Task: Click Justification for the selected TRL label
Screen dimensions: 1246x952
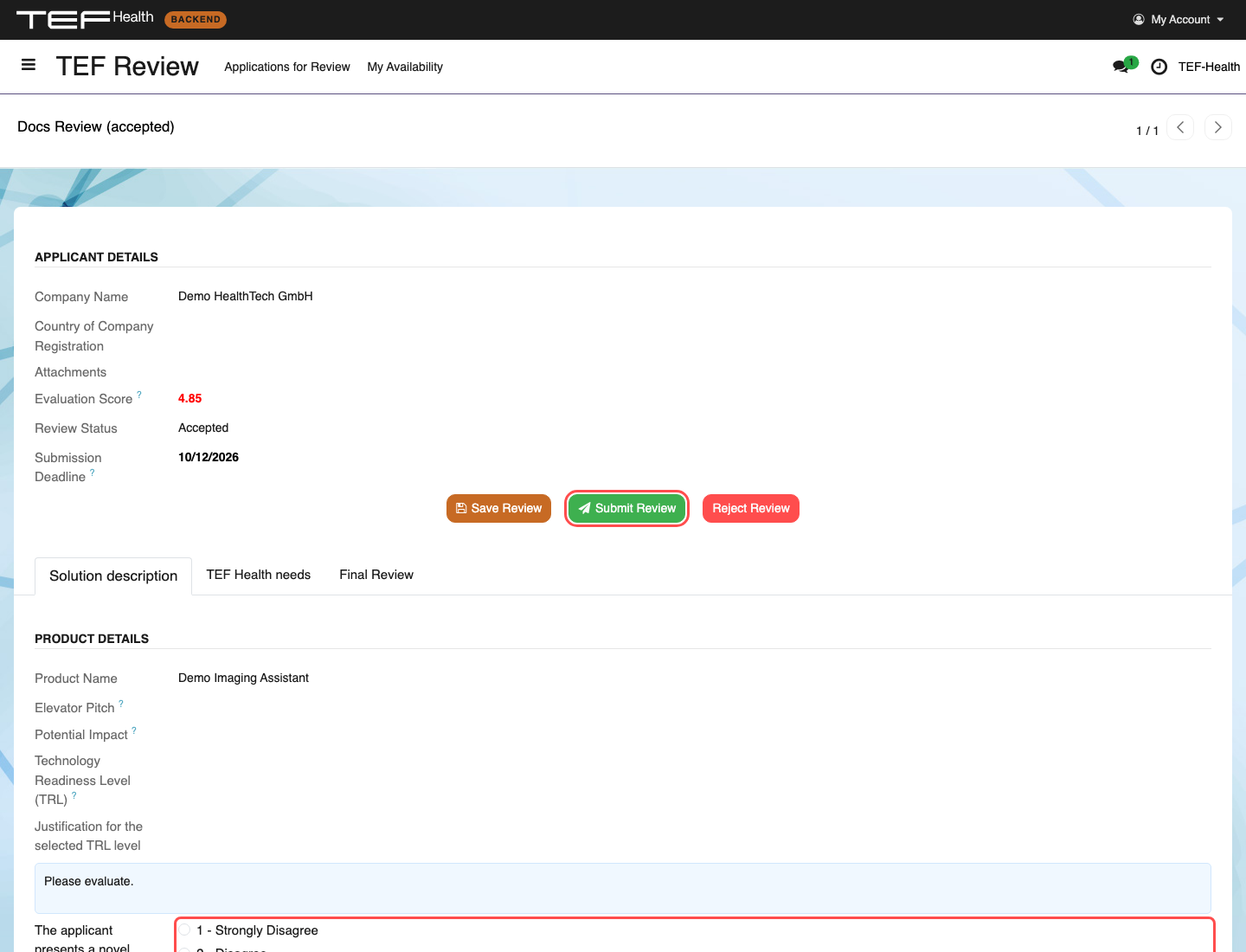Action: click(x=88, y=836)
